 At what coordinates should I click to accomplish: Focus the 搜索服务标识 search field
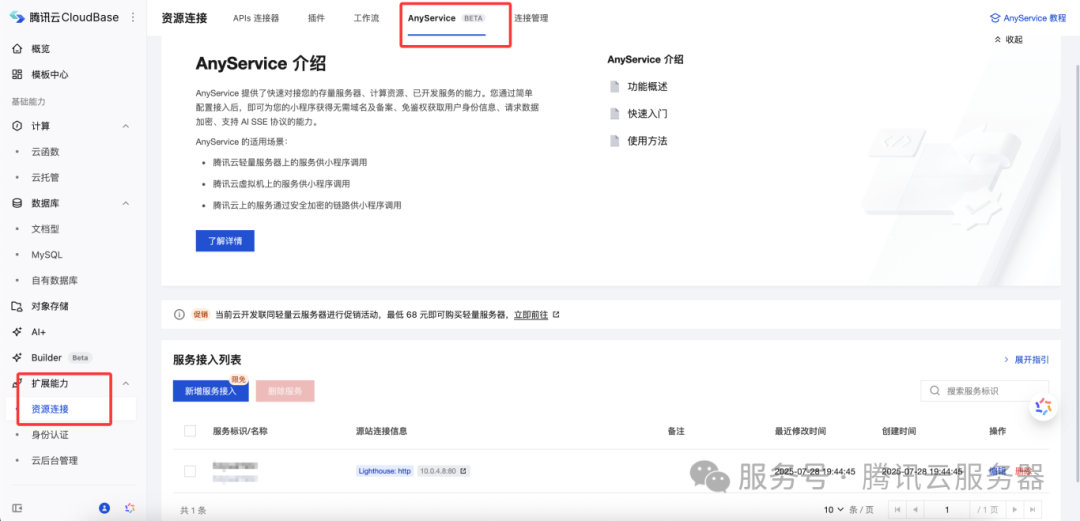coord(985,391)
